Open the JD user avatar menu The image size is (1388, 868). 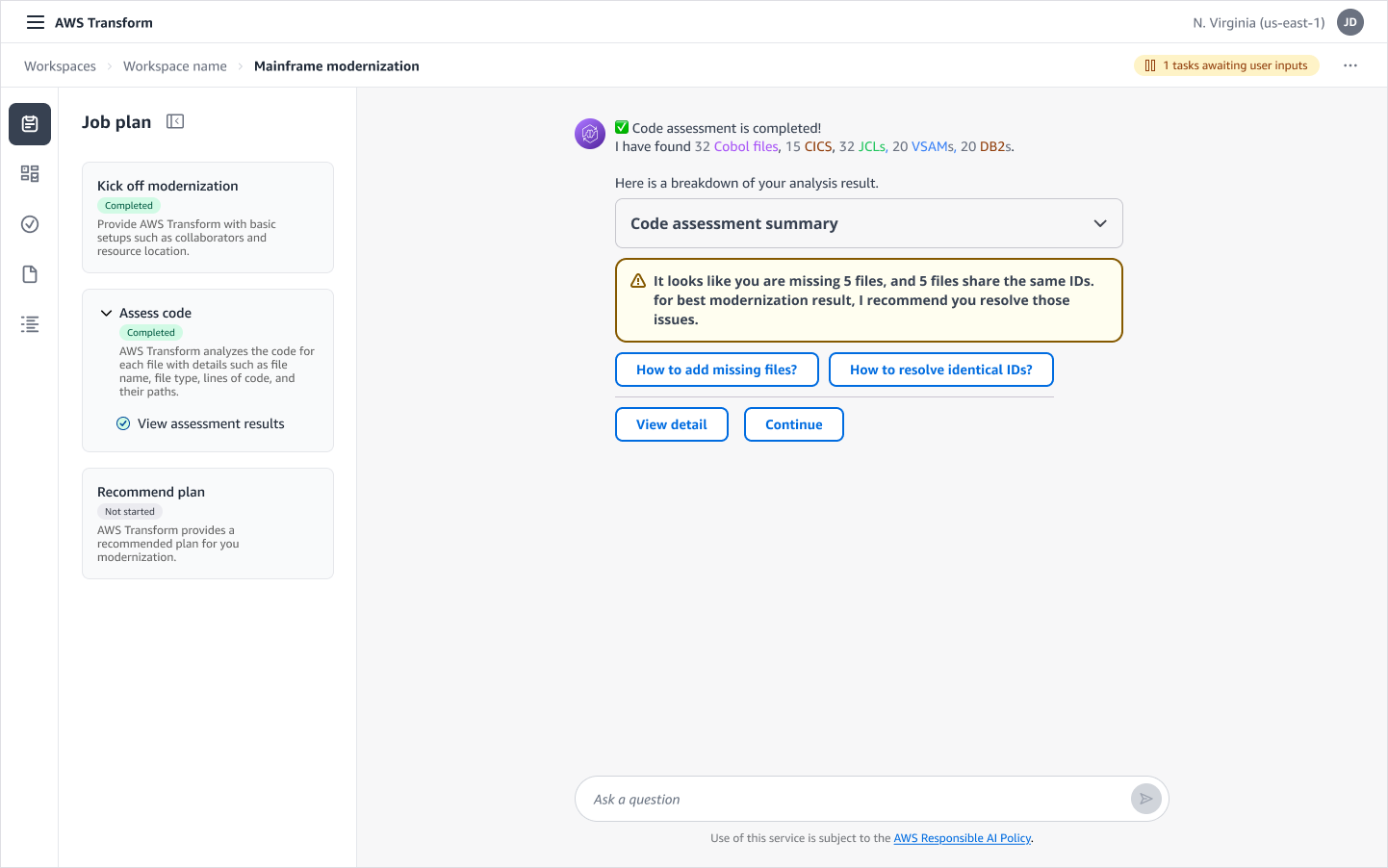[1350, 22]
